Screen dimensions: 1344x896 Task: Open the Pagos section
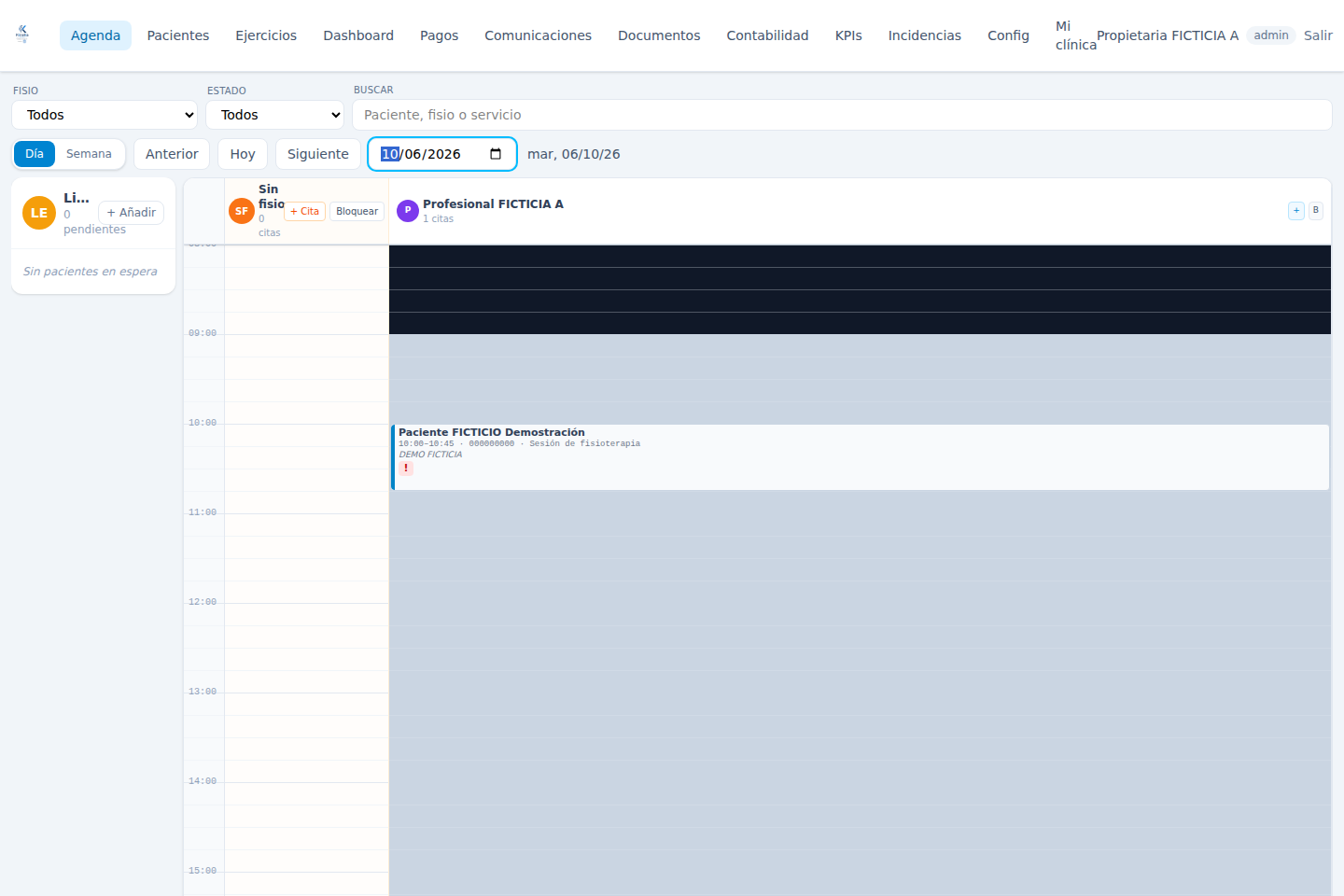tap(439, 35)
